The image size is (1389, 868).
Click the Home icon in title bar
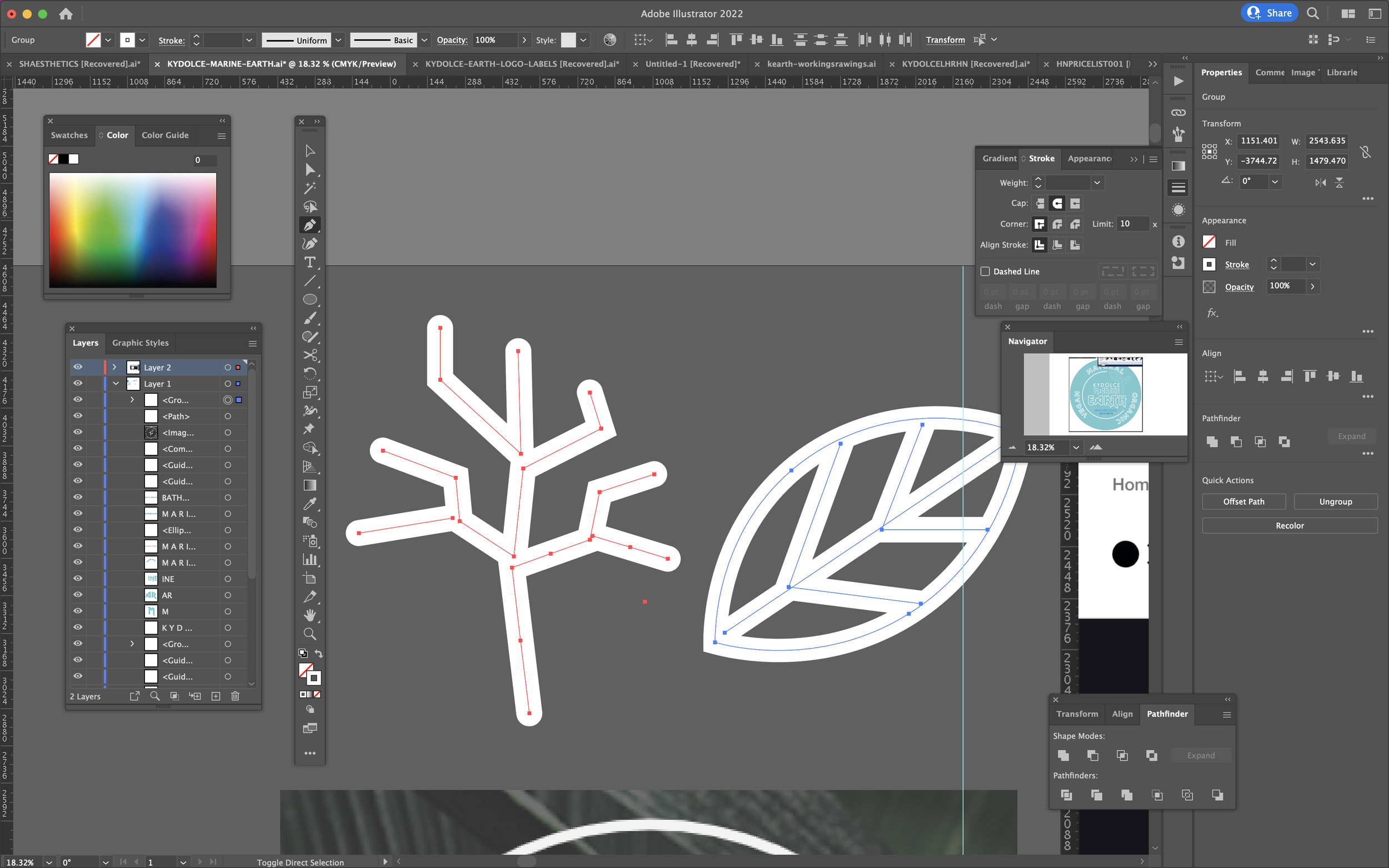click(66, 14)
